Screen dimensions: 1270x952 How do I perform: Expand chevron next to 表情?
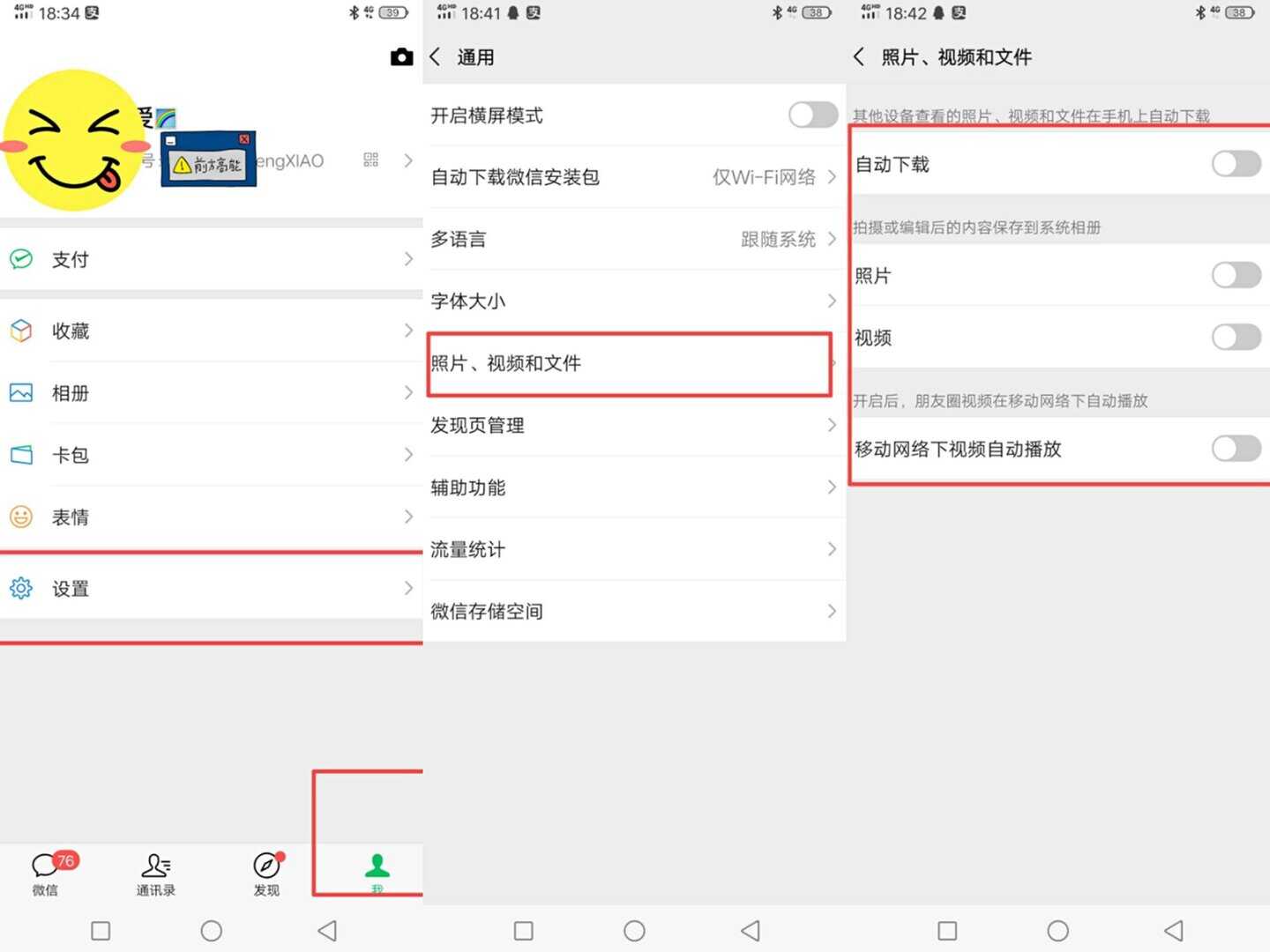(x=408, y=517)
